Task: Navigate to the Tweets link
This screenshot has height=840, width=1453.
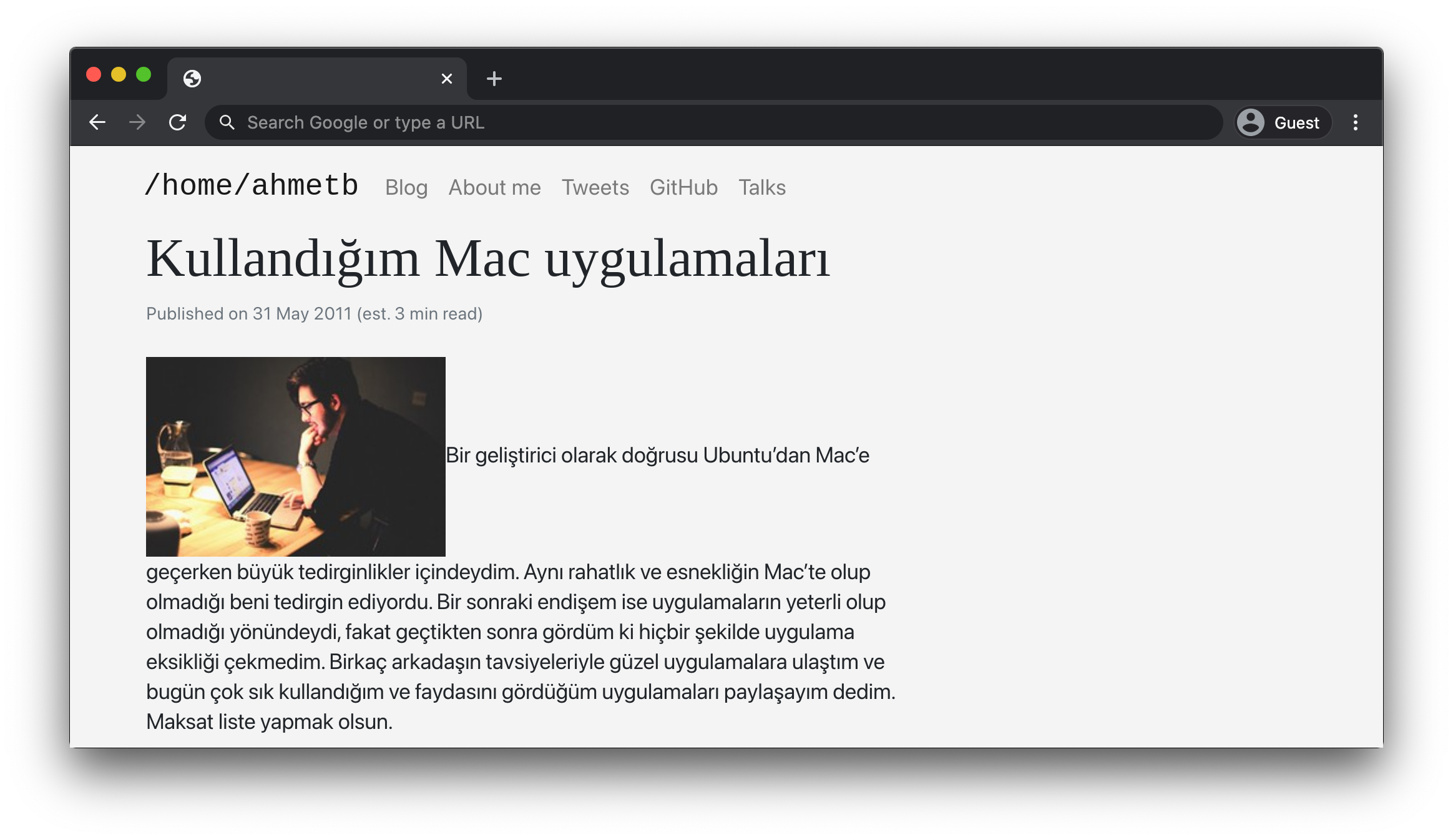Action: click(x=595, y=187)
